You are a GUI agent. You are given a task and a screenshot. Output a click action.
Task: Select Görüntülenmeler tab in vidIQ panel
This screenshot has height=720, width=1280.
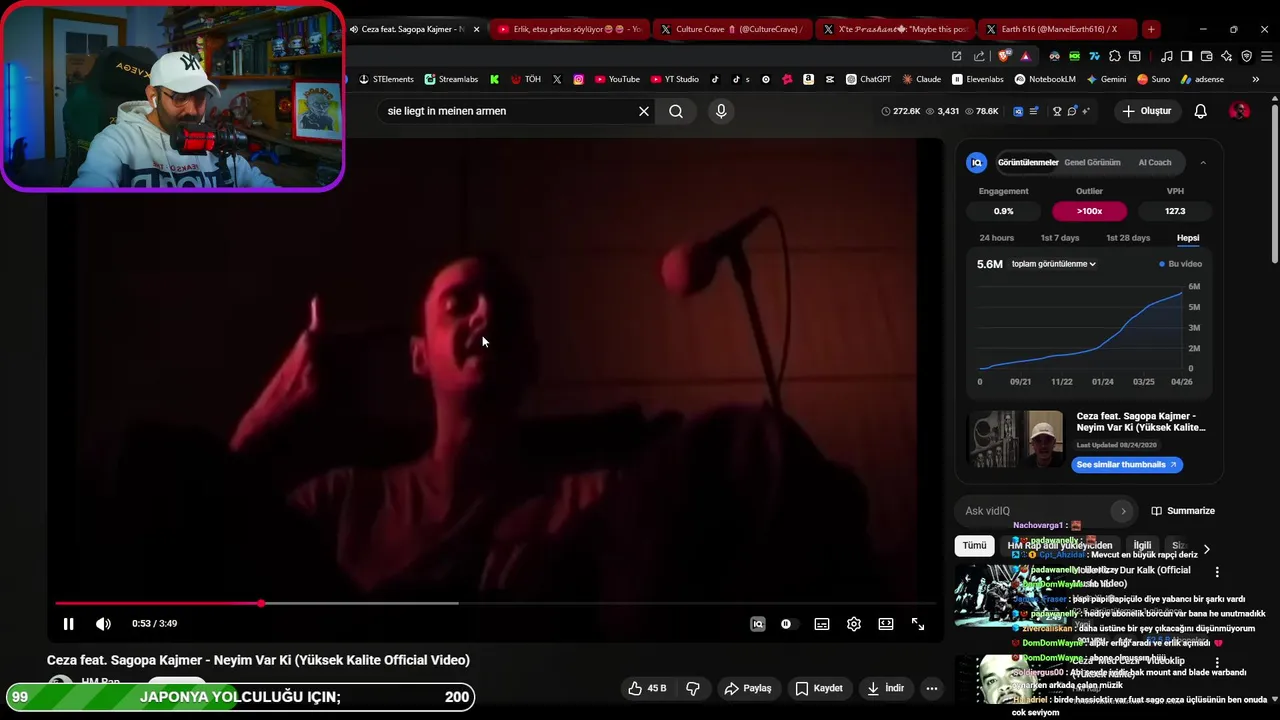pos(1028,162)
